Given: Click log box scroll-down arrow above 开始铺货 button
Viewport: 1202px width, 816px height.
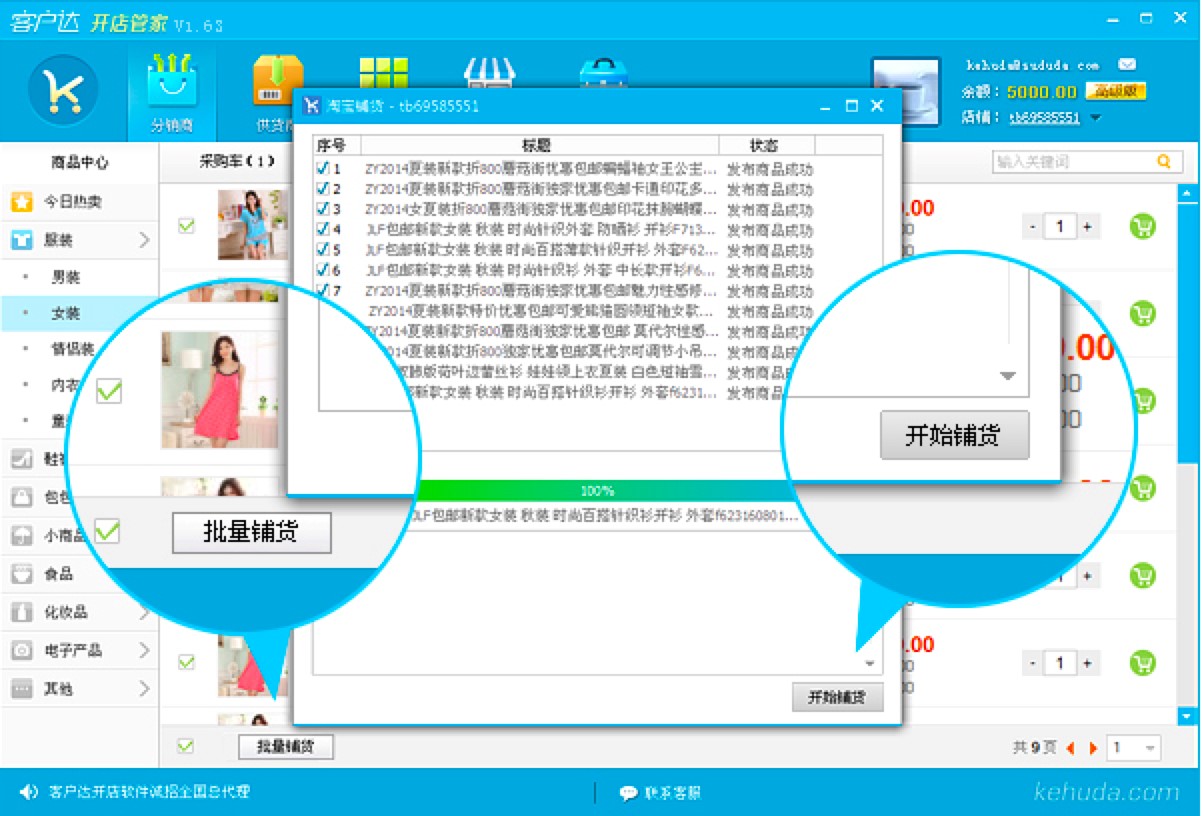Looking at the screenshot, I should pyautogui.click(x=869, y=664).
